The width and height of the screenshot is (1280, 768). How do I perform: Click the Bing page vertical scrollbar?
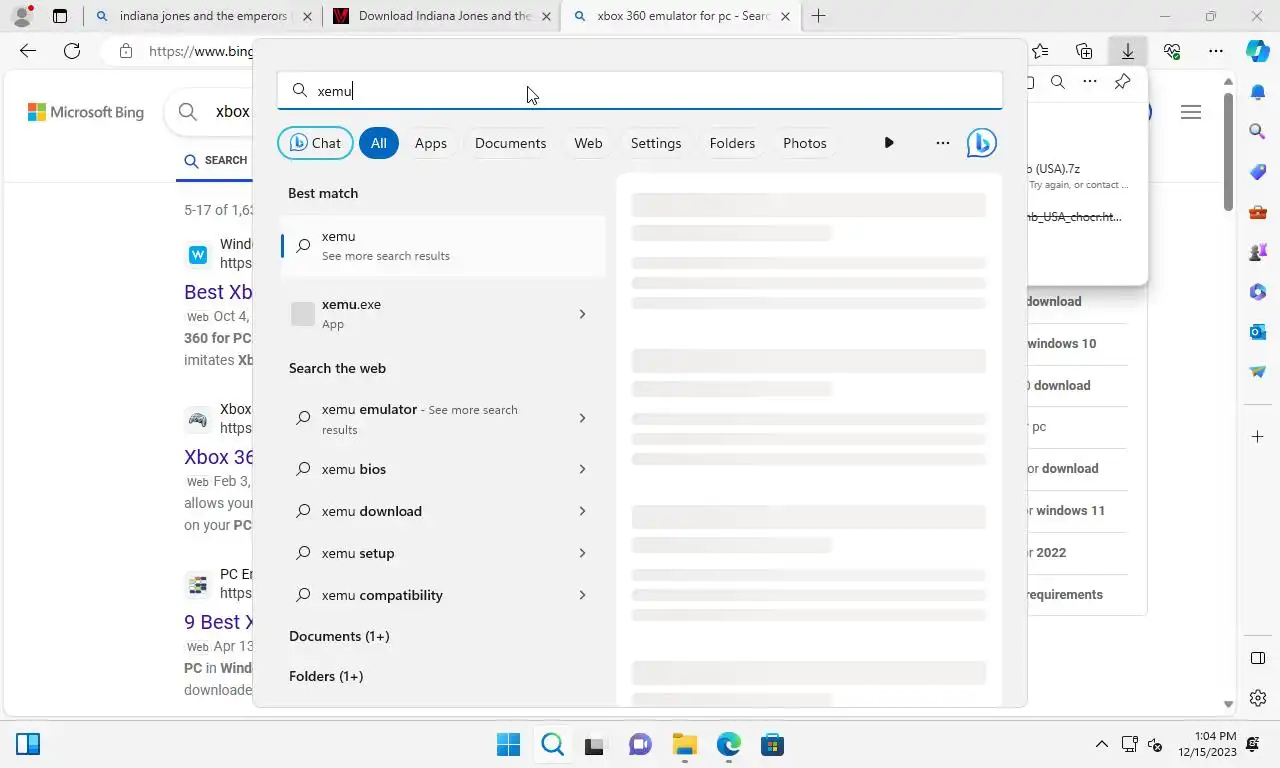click(1228, 150)
